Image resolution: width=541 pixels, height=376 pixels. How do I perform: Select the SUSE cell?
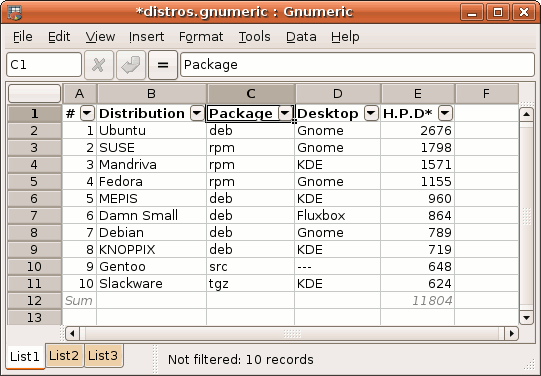point(151,148)
